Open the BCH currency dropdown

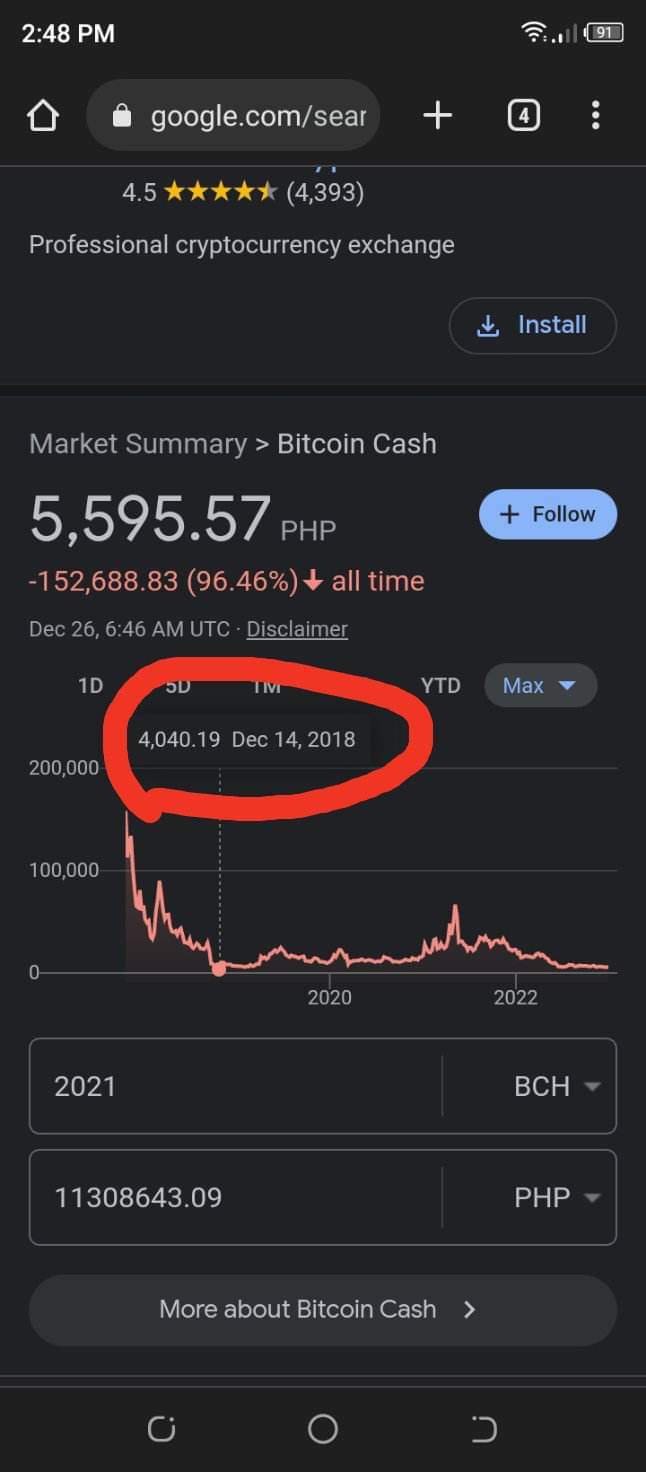[557, 1087]
